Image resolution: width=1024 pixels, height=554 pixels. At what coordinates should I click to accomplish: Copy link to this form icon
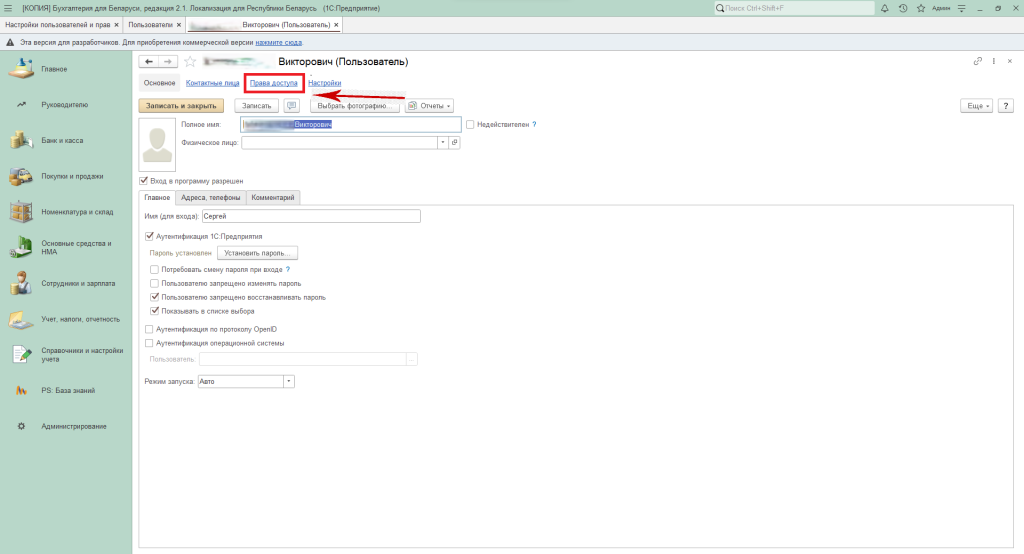(978, 62)
